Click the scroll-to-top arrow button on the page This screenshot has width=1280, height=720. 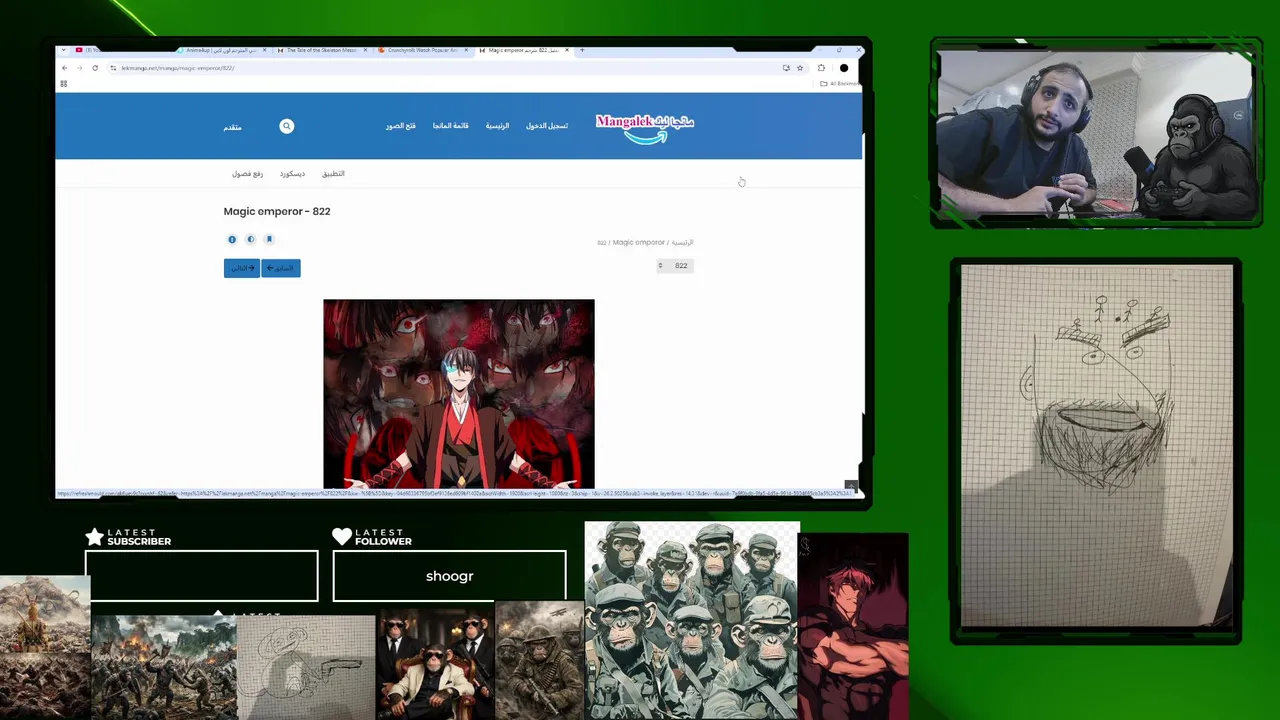tap(851, 486)
